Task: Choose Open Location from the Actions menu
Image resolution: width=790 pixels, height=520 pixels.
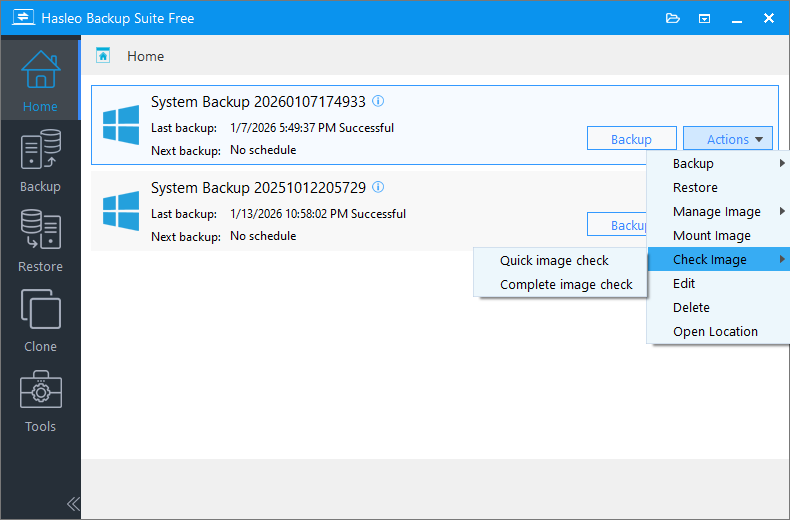Action: tap(718, 332)
